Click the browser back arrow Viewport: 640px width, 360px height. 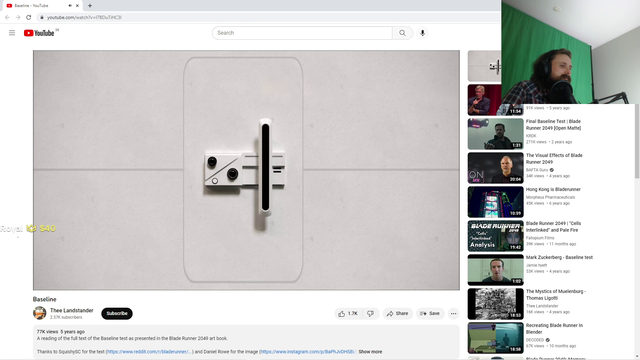(7, 17)
